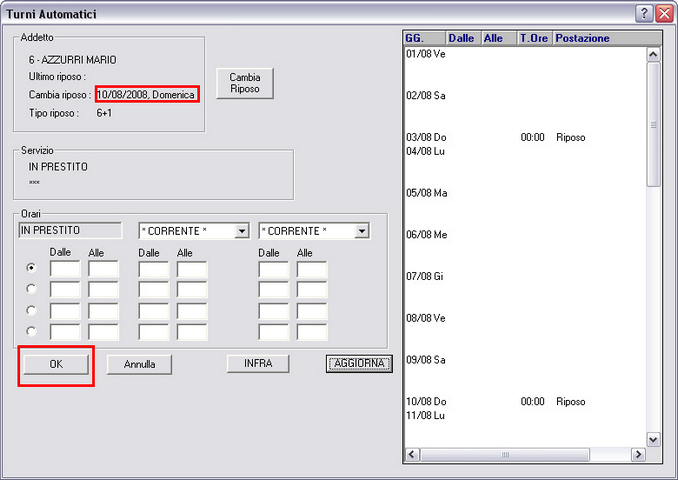Click the 10/08/2008, Domenica date text
Viewport: 678px width, 480px height.
point(146,95)
